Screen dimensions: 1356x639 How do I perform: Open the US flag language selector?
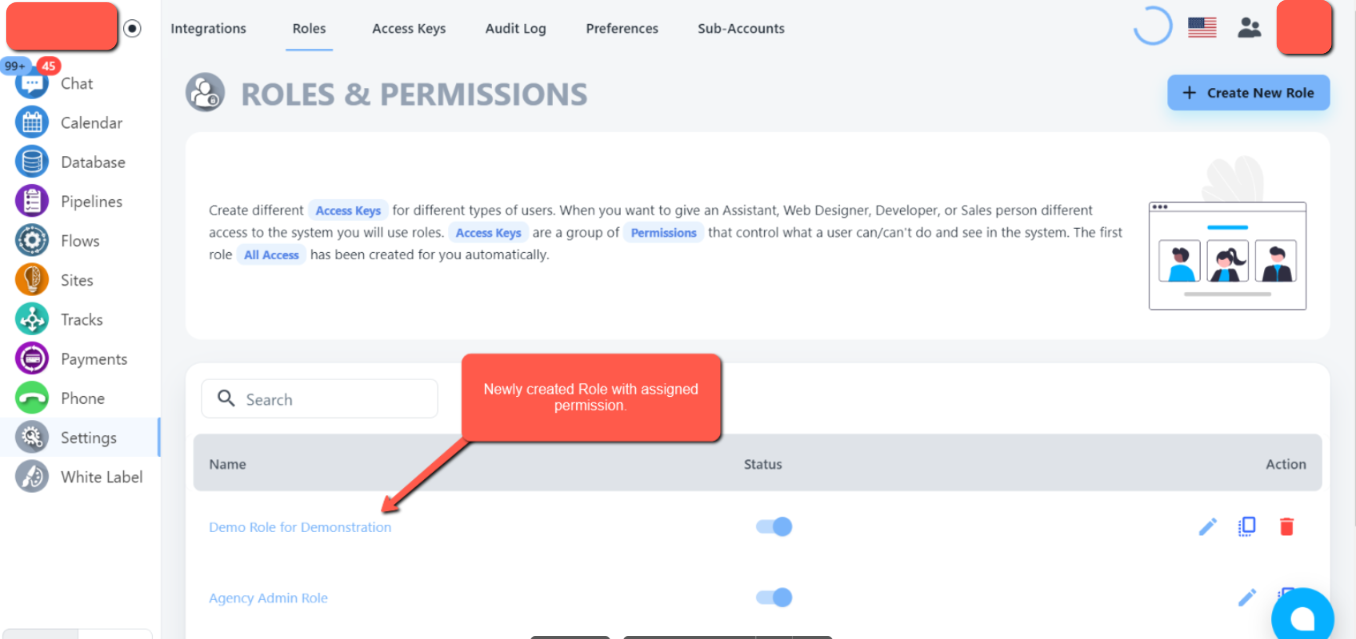tap(1202, 28)
